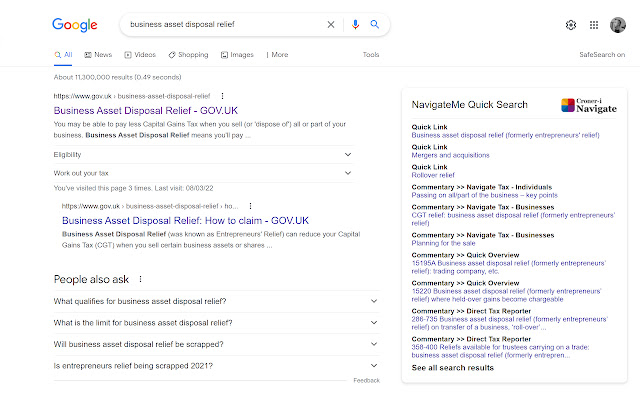
Task: Click the Croner-i Navigate logo
Action: (589, 105)
